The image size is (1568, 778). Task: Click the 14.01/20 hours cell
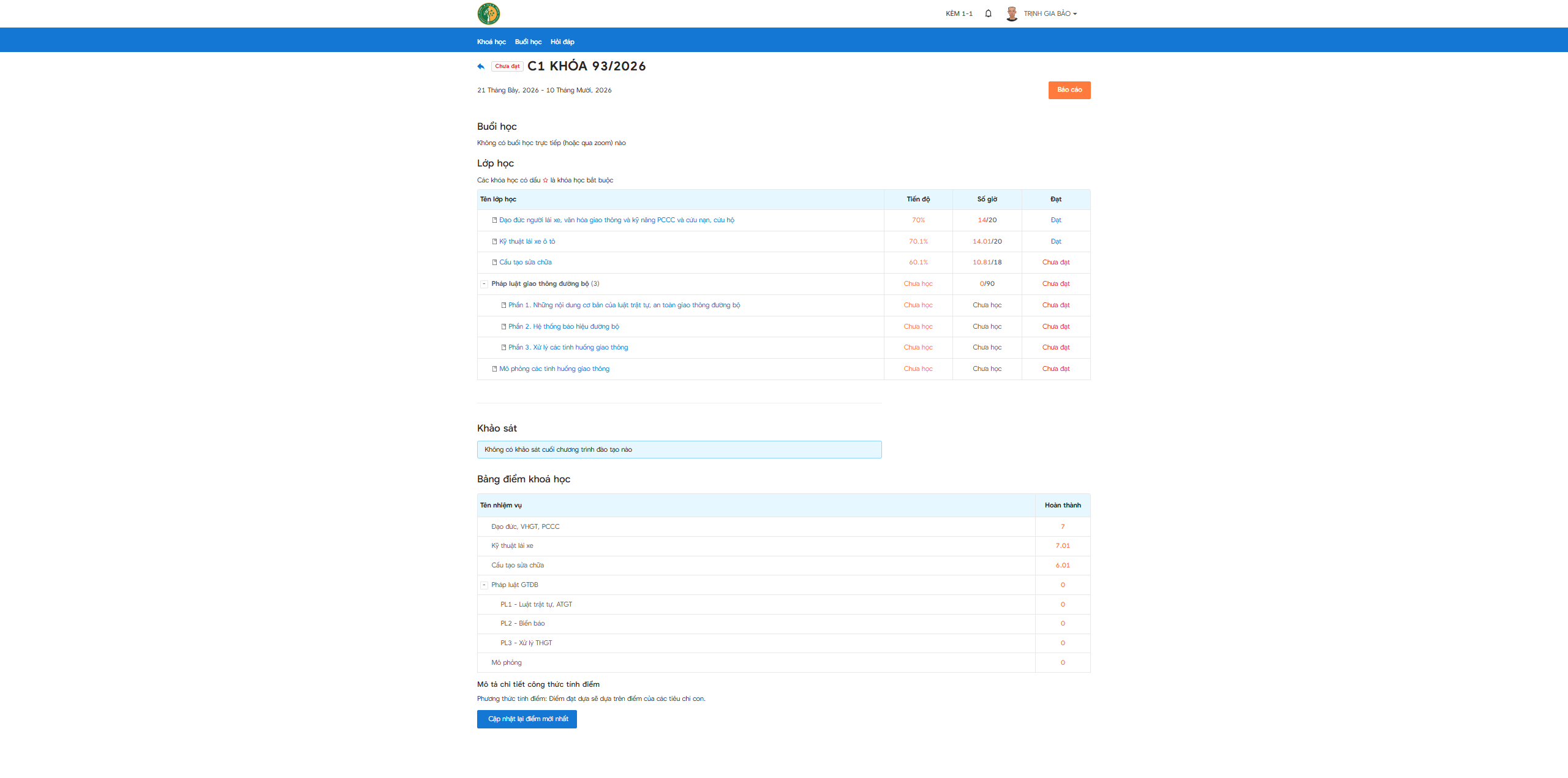(987, 242)
